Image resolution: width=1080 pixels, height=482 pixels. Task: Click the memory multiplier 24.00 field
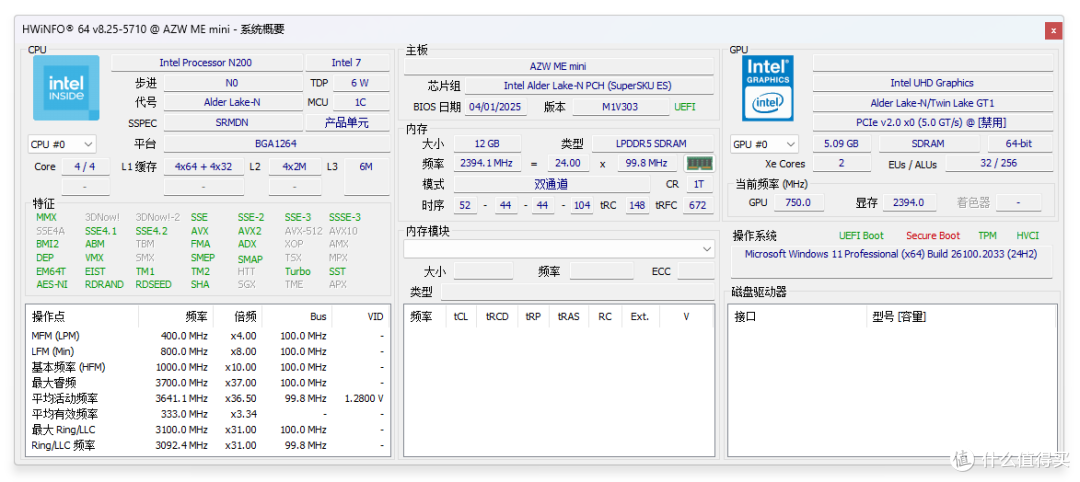point(568,163)
